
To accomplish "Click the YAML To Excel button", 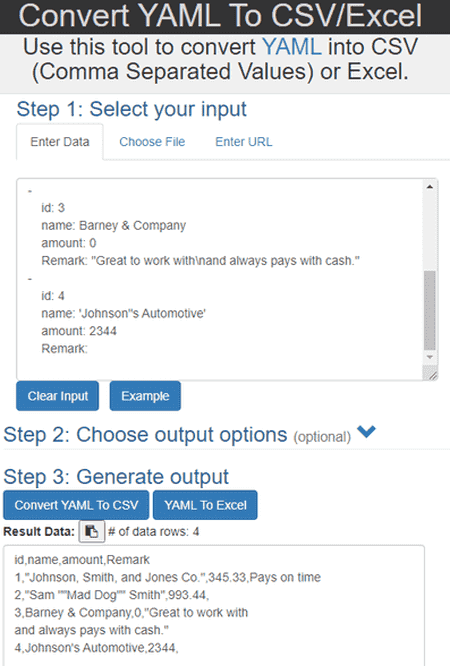I will click(x=205, y=505).
